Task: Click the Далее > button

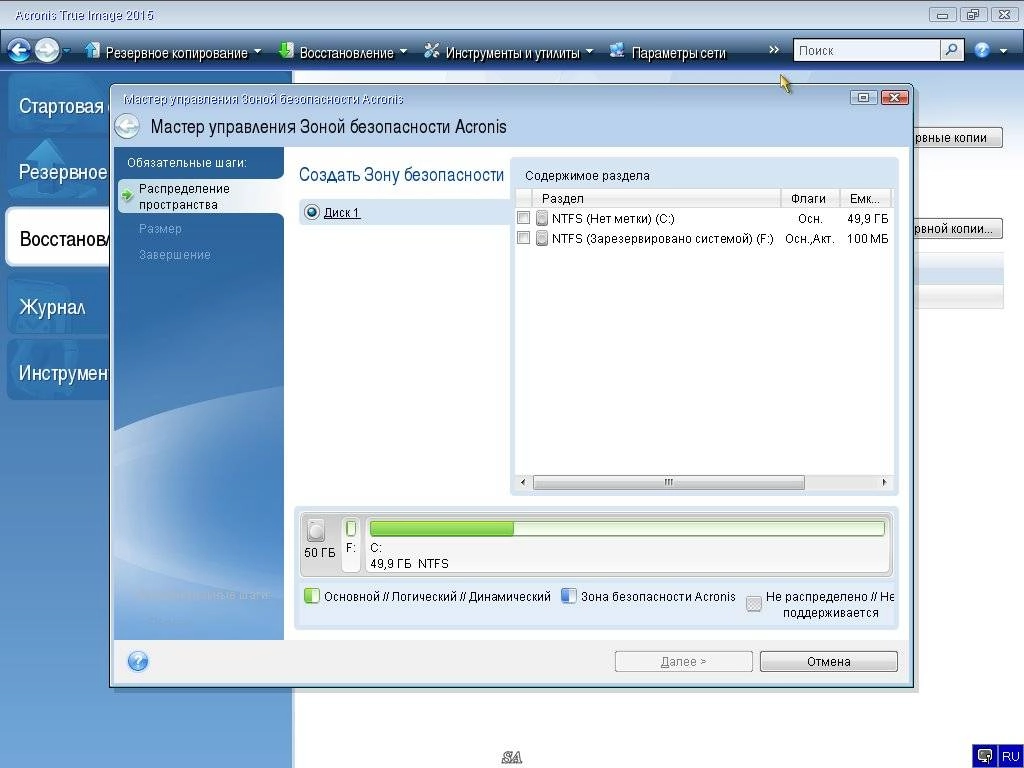Action: tap(683, 662)
